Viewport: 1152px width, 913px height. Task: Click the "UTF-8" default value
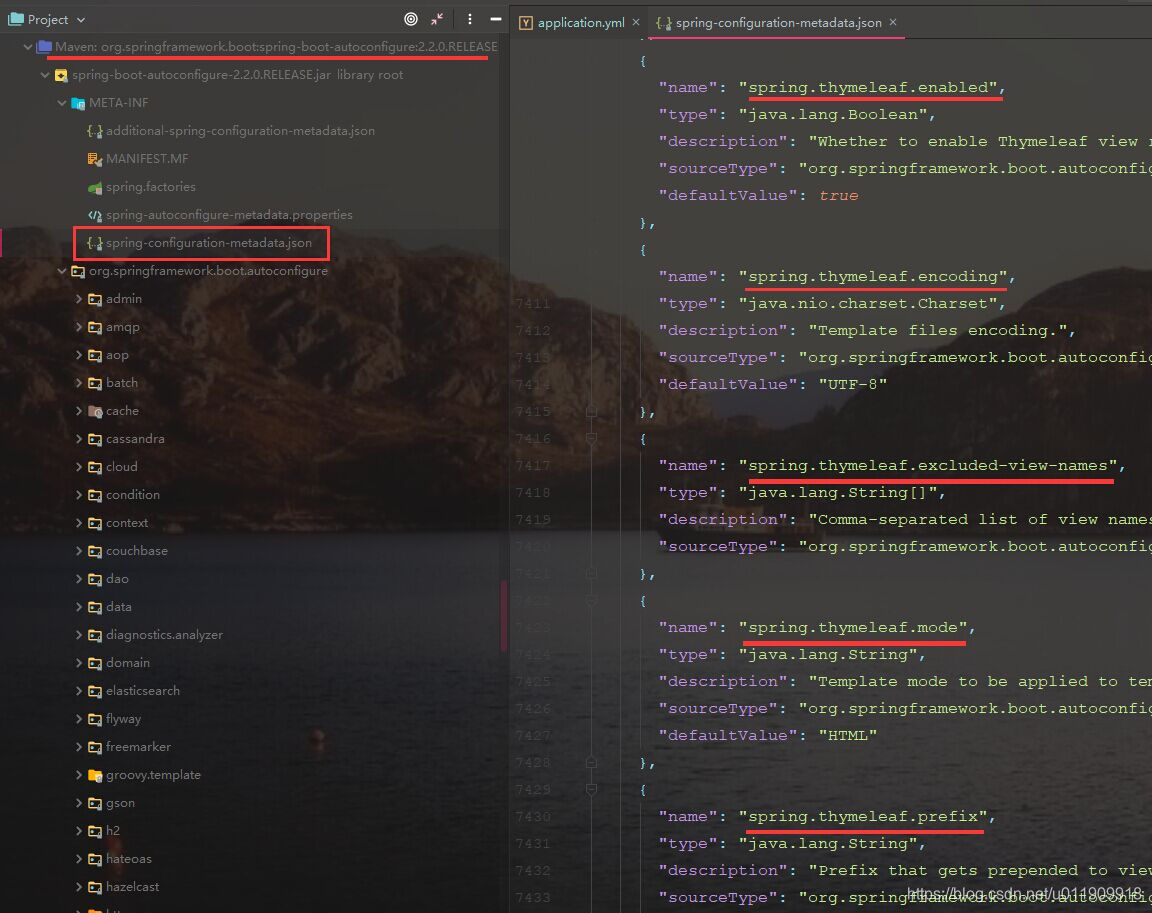(x=852, y=384)
